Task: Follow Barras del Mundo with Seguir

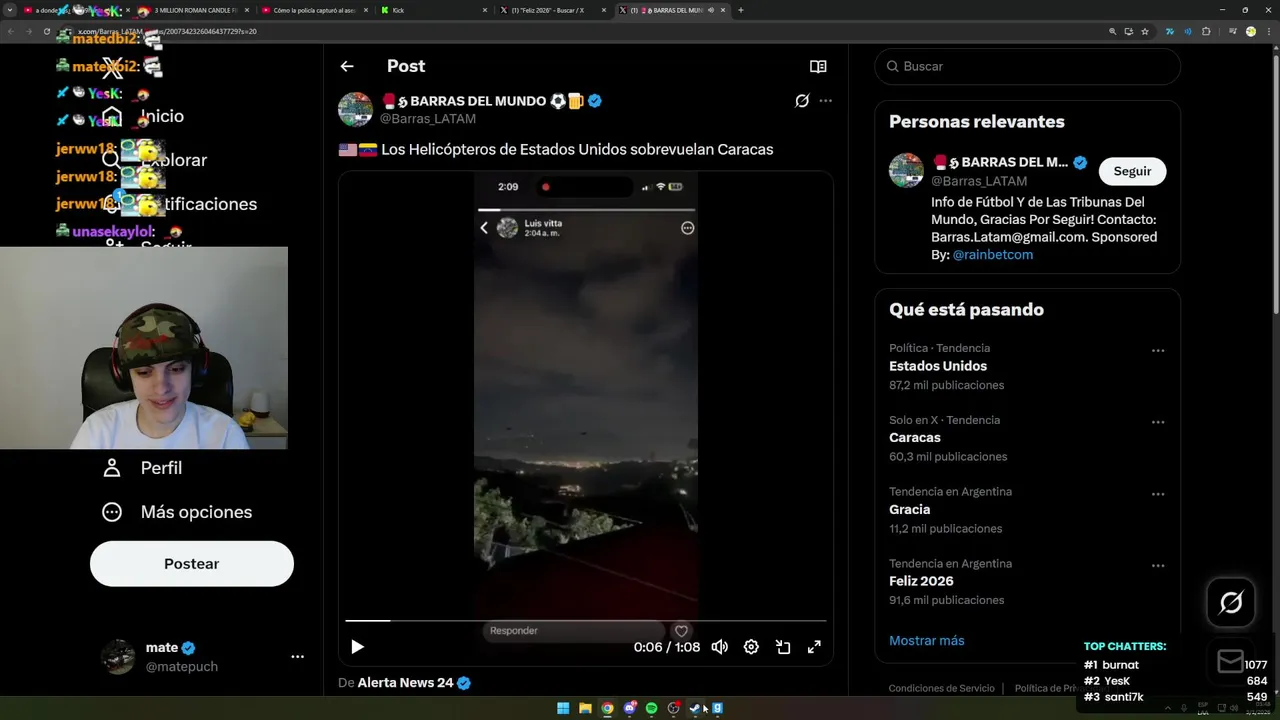Action: (x=1132, y=171)
